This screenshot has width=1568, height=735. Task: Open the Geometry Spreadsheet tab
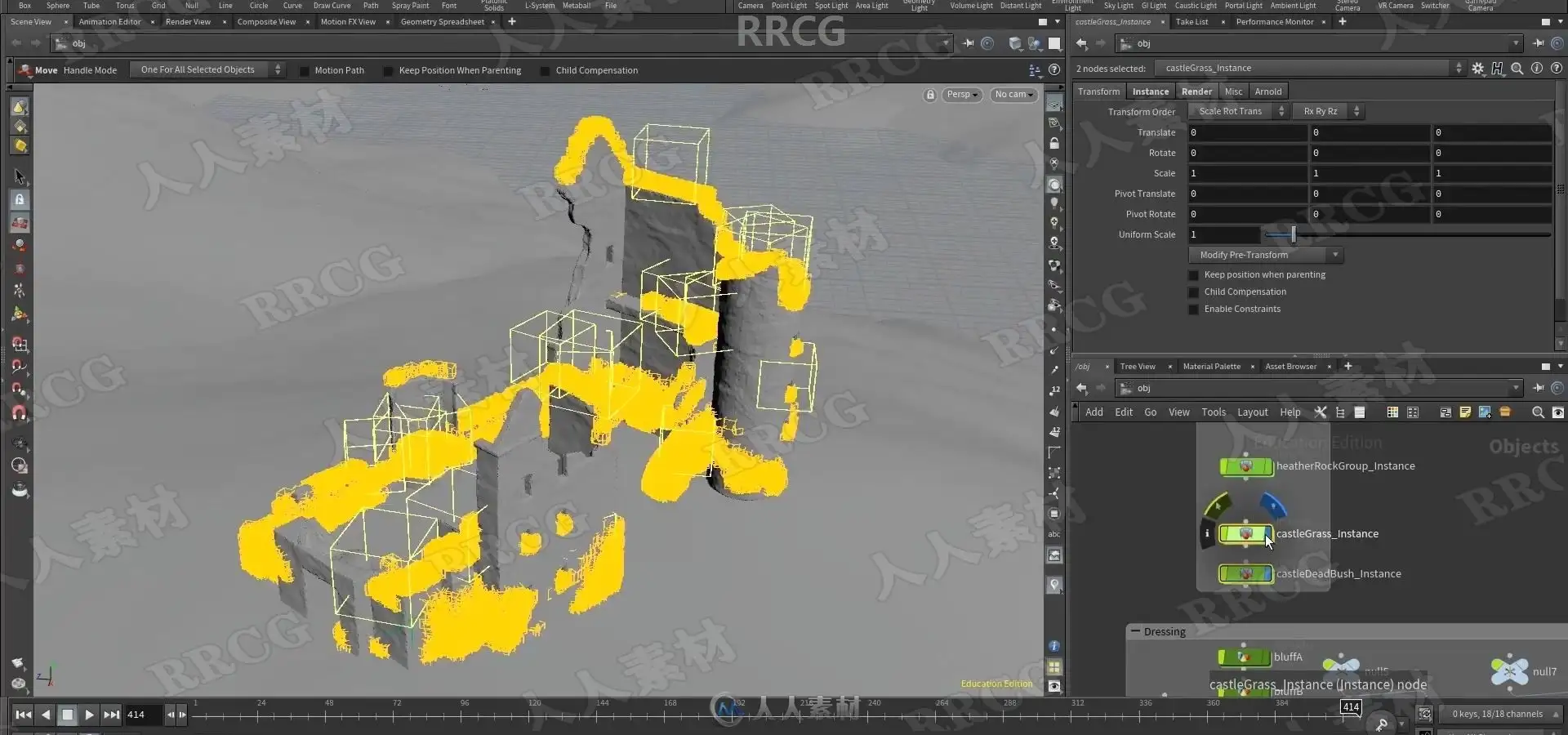click(x=442, y=22)
